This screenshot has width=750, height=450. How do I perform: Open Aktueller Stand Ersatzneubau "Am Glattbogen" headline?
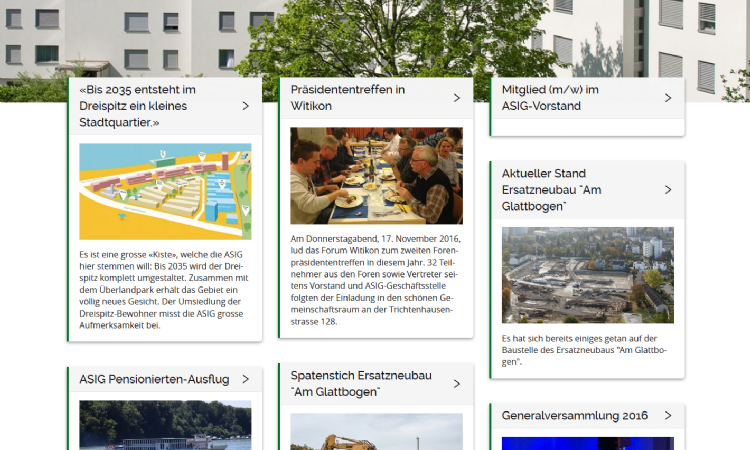[x=551, y=190]
